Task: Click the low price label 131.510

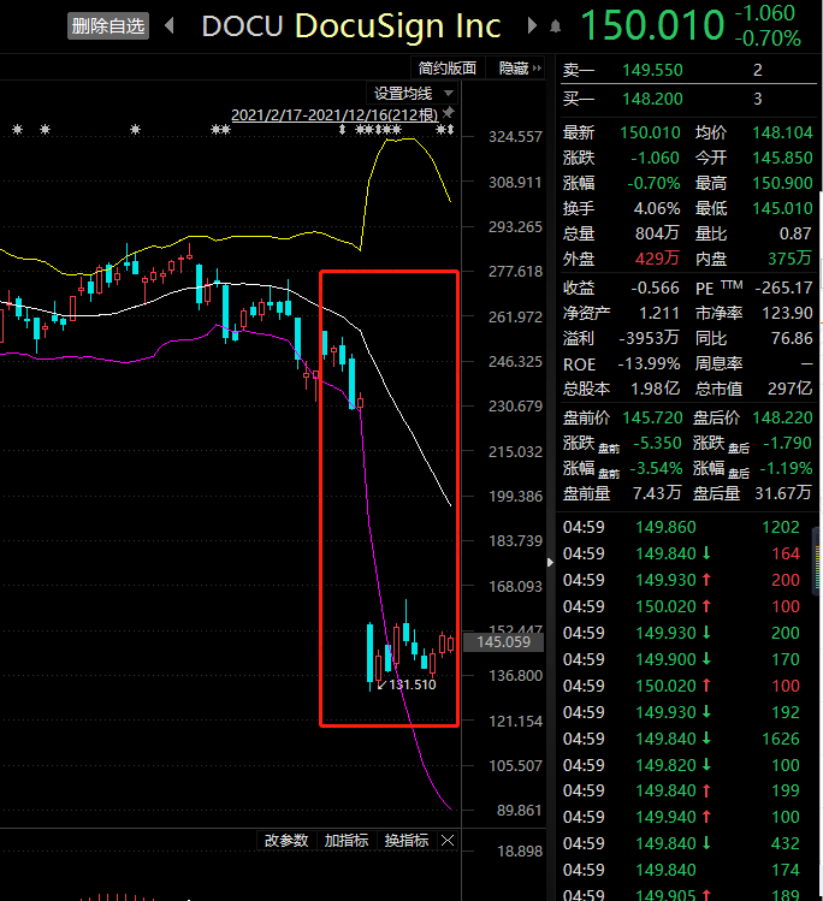Action: pyautogui.click(x=412, y=685)
